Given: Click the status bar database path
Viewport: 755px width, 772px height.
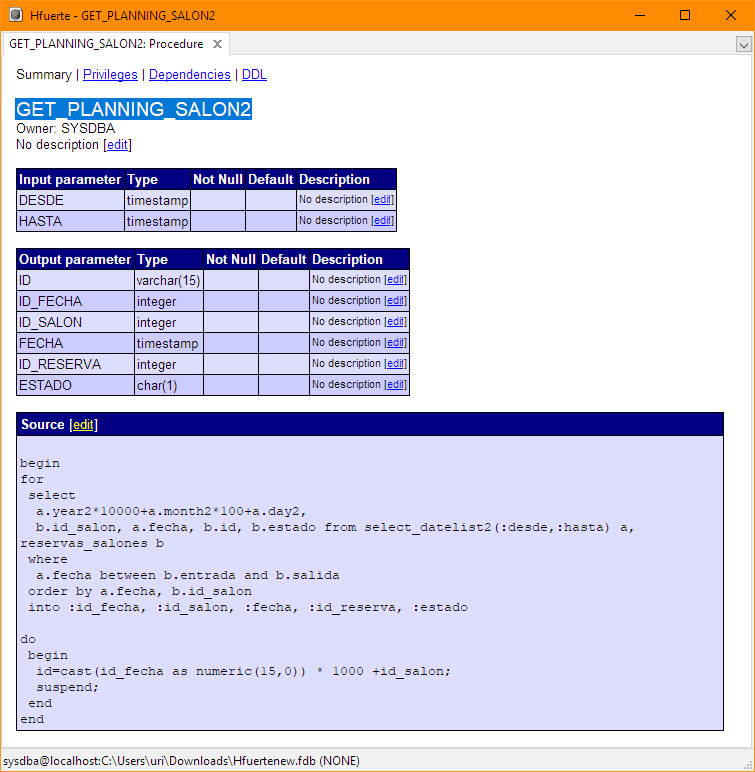Looking at the screenshot, I should click(x=181, y=761).
